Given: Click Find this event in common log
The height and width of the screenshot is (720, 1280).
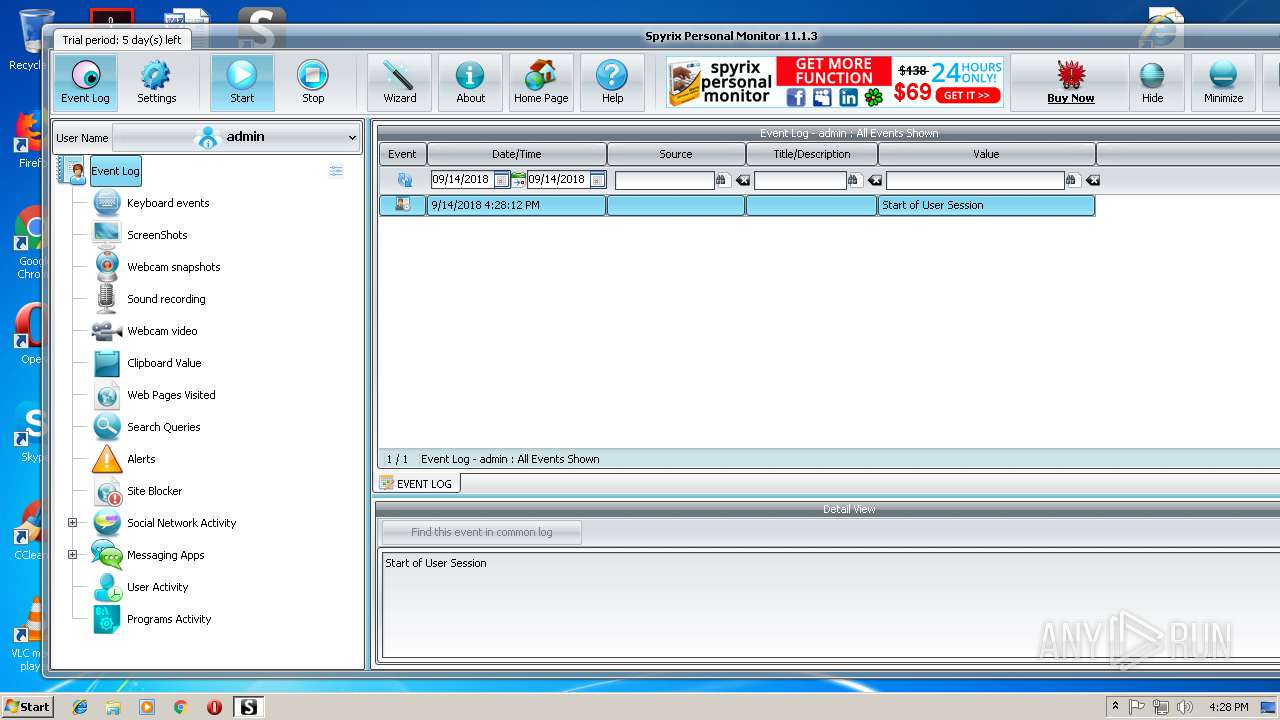Looking at the screenshot, I should (481, 532).
